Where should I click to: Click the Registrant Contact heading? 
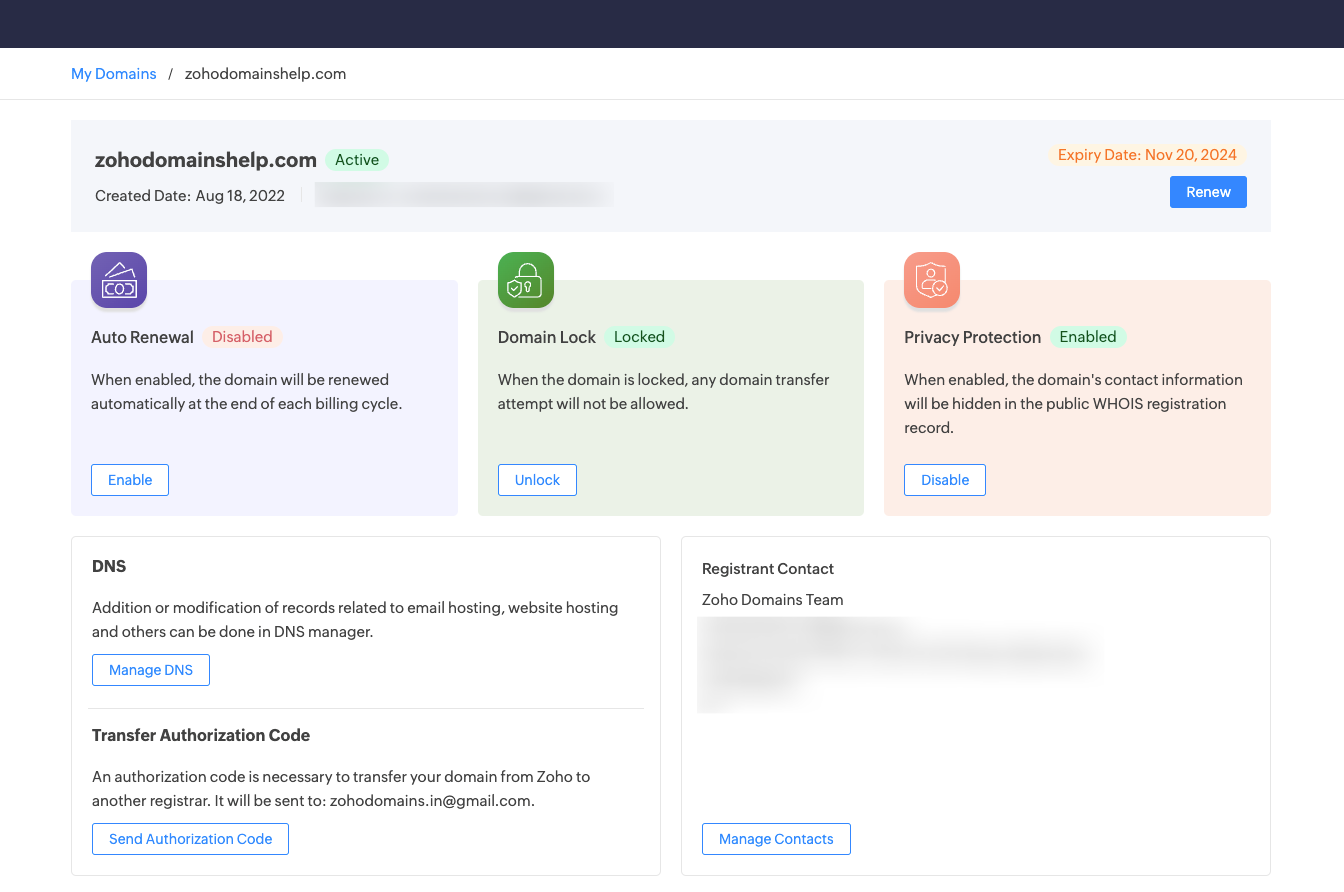point(768,569)
